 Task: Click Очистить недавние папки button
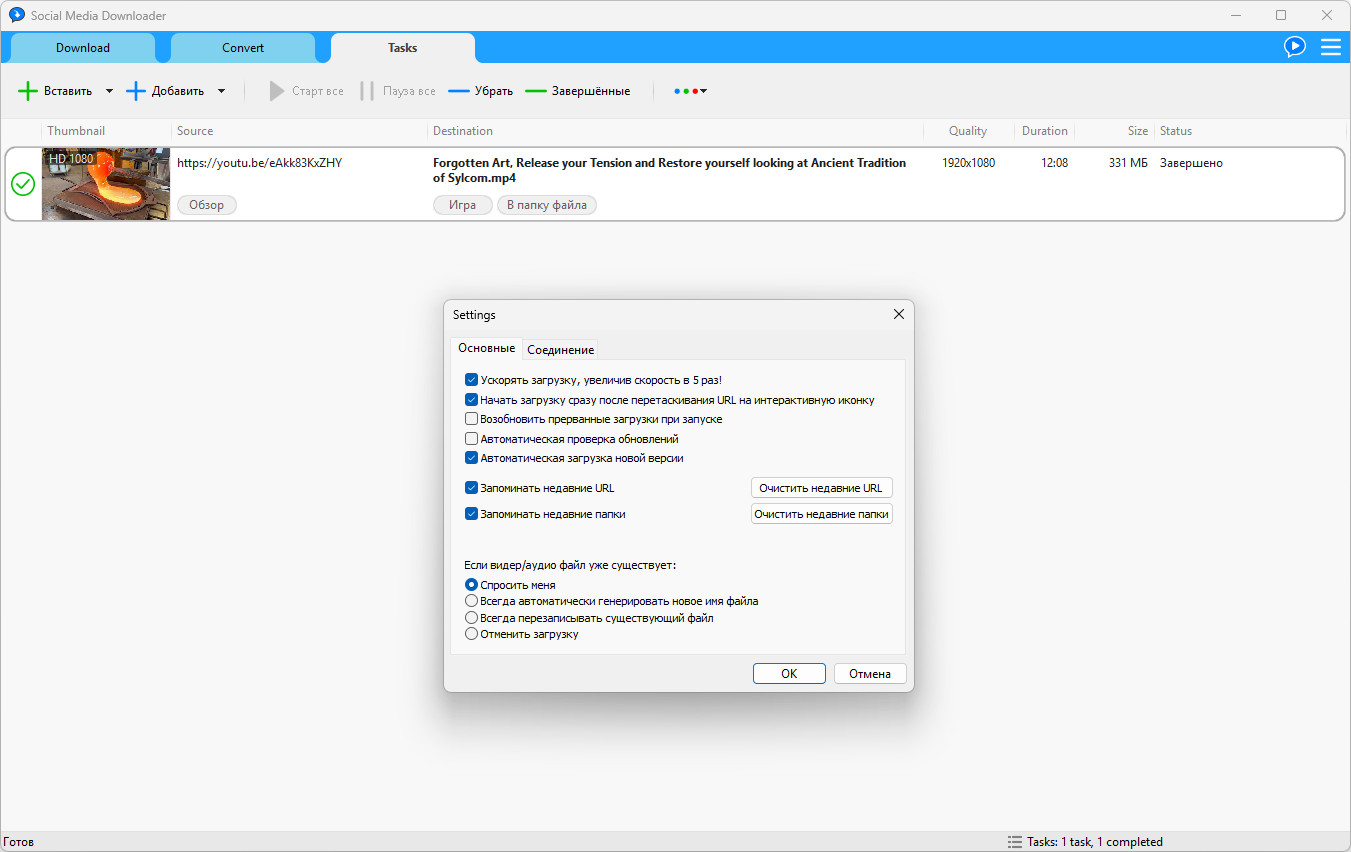[822, 514]
